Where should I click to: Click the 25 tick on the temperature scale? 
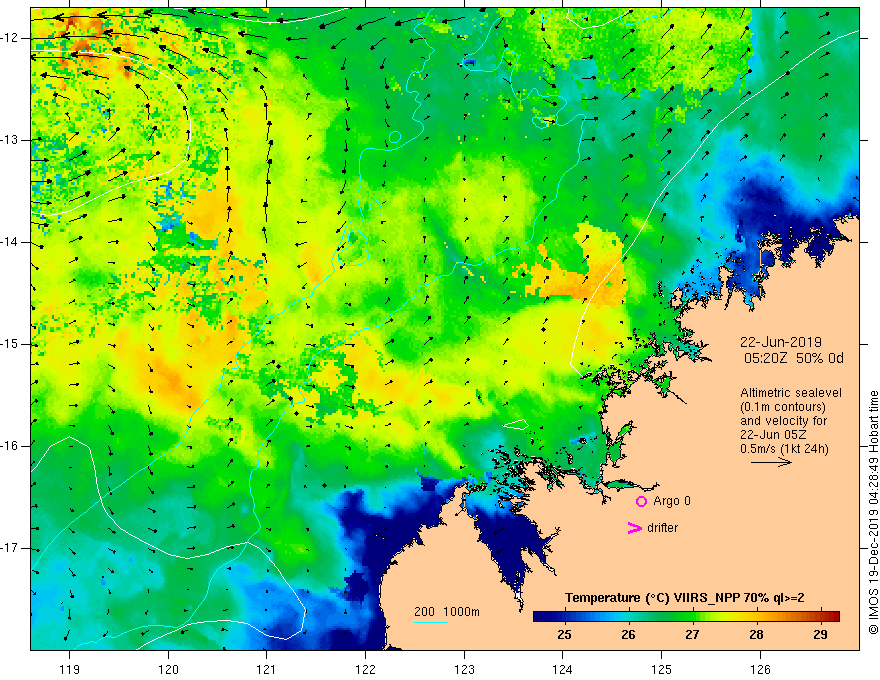tap(565, 635)
